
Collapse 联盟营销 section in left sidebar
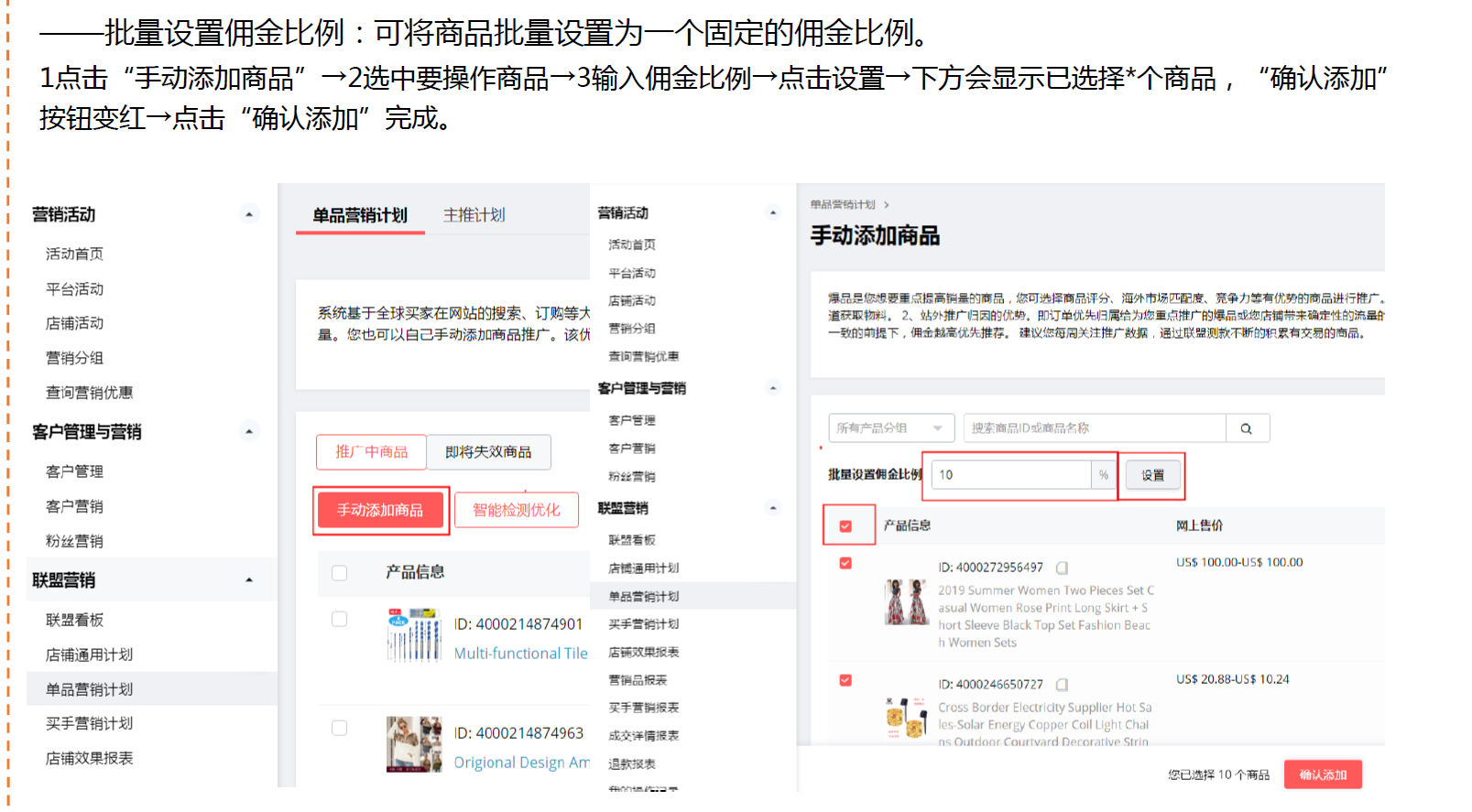pyautogui.click(x=248, y=580)
